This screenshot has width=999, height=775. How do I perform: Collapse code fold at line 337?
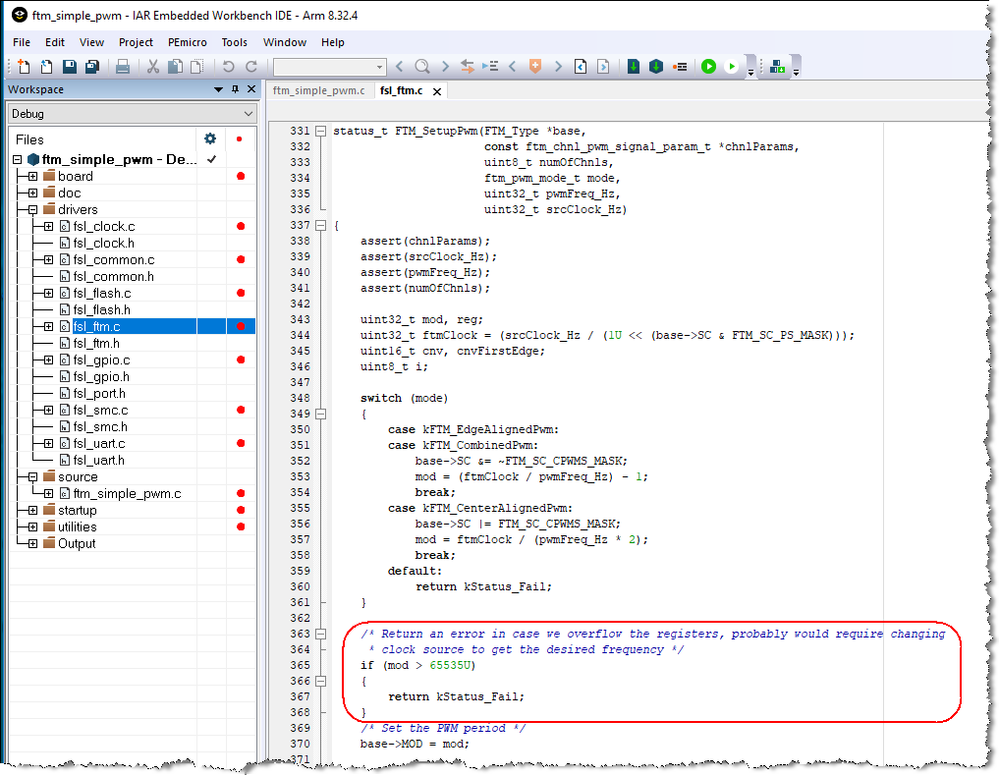click(320, 225)
